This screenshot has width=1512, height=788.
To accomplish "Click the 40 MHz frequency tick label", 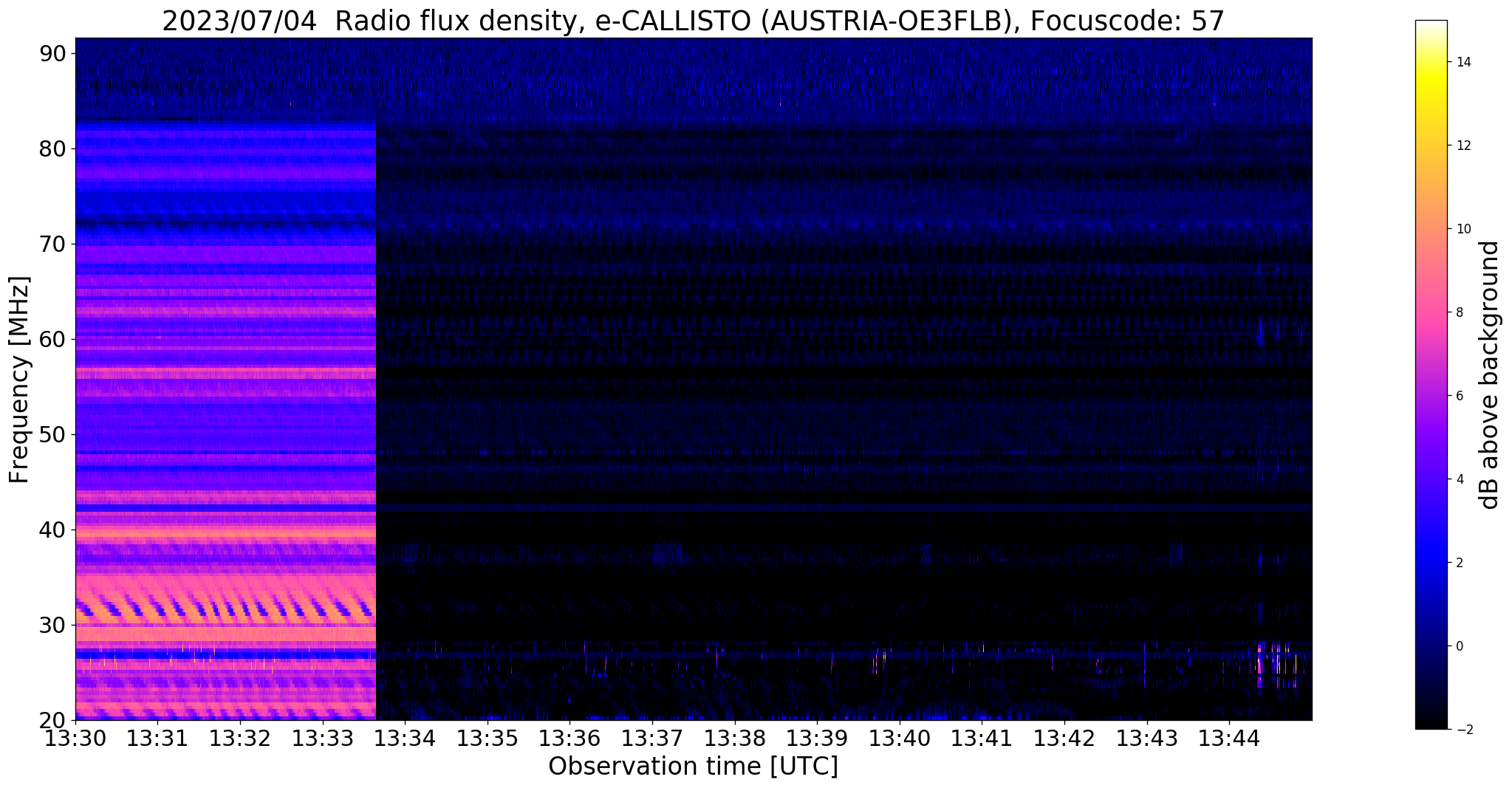I will 52,530.
